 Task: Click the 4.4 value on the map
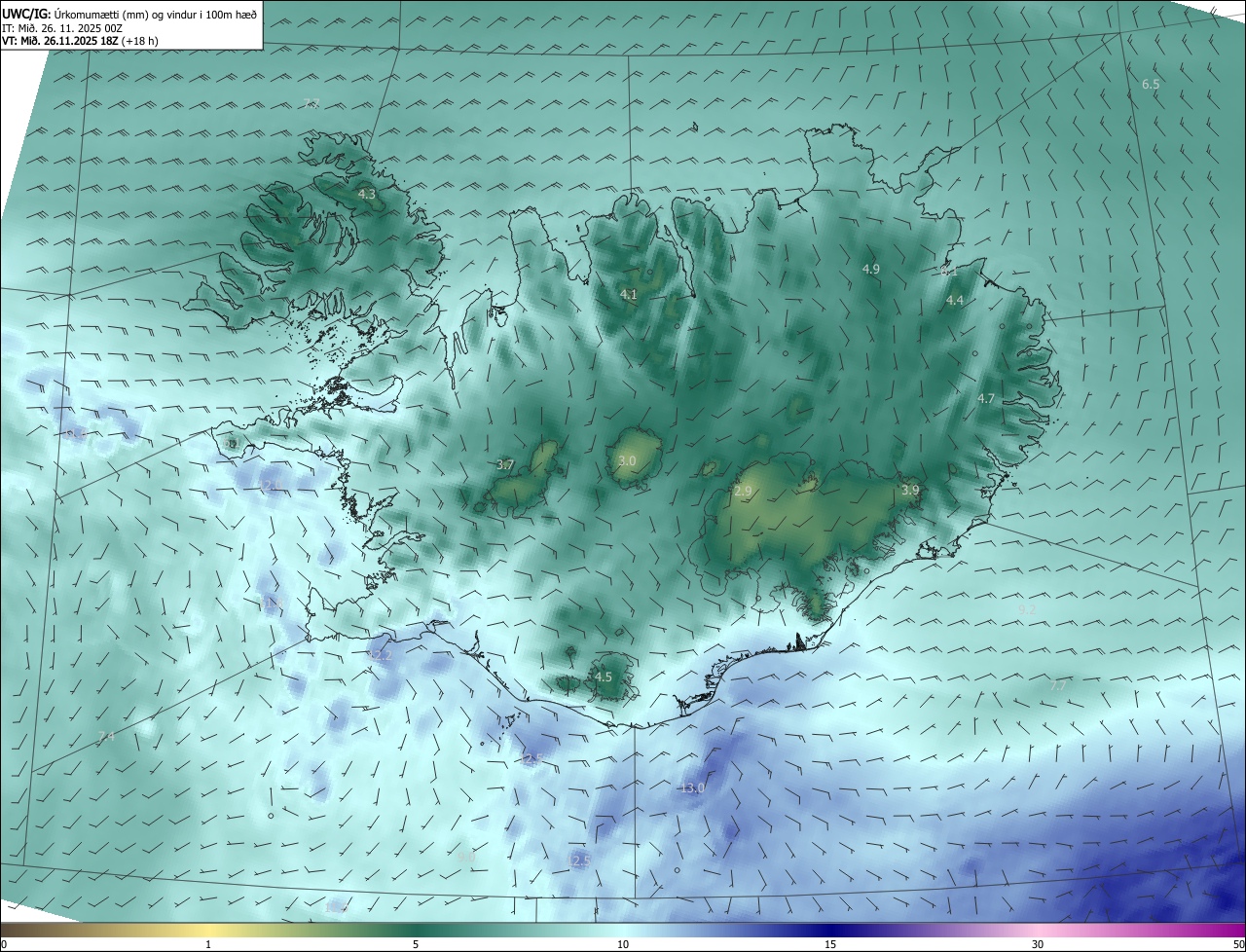click(955, 301)
